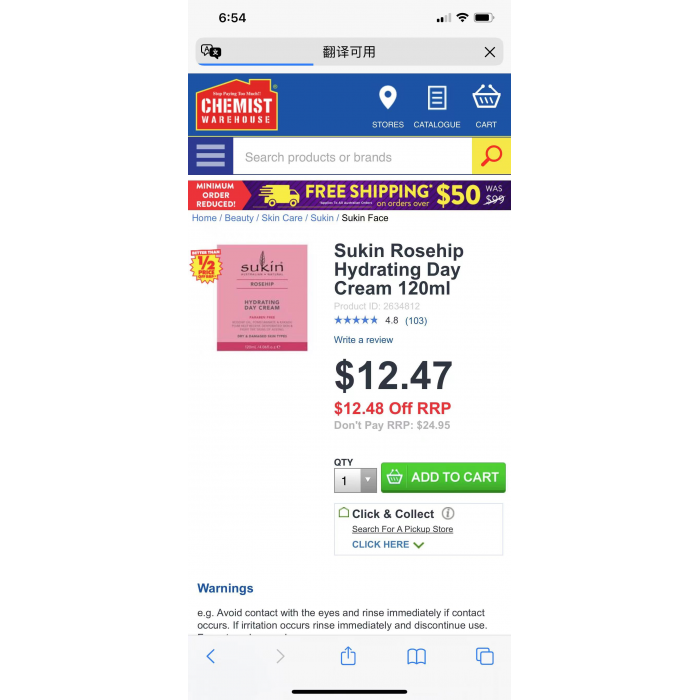Open the free shipping promotion banner
700x700 pixels.
click(349, 195)
